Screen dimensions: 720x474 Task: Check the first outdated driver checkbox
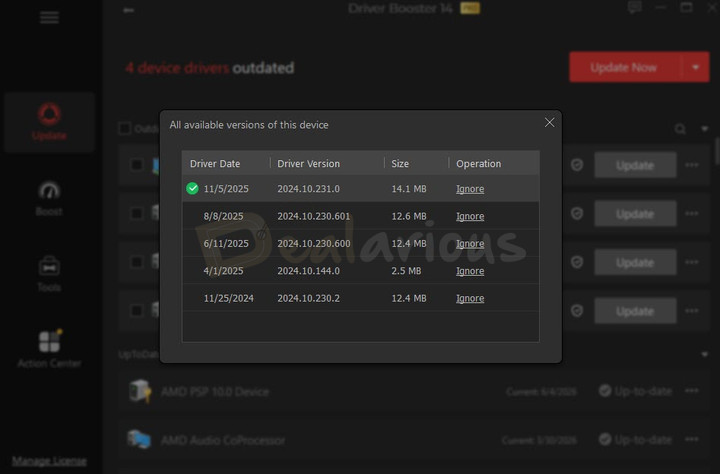coord(136,164)
